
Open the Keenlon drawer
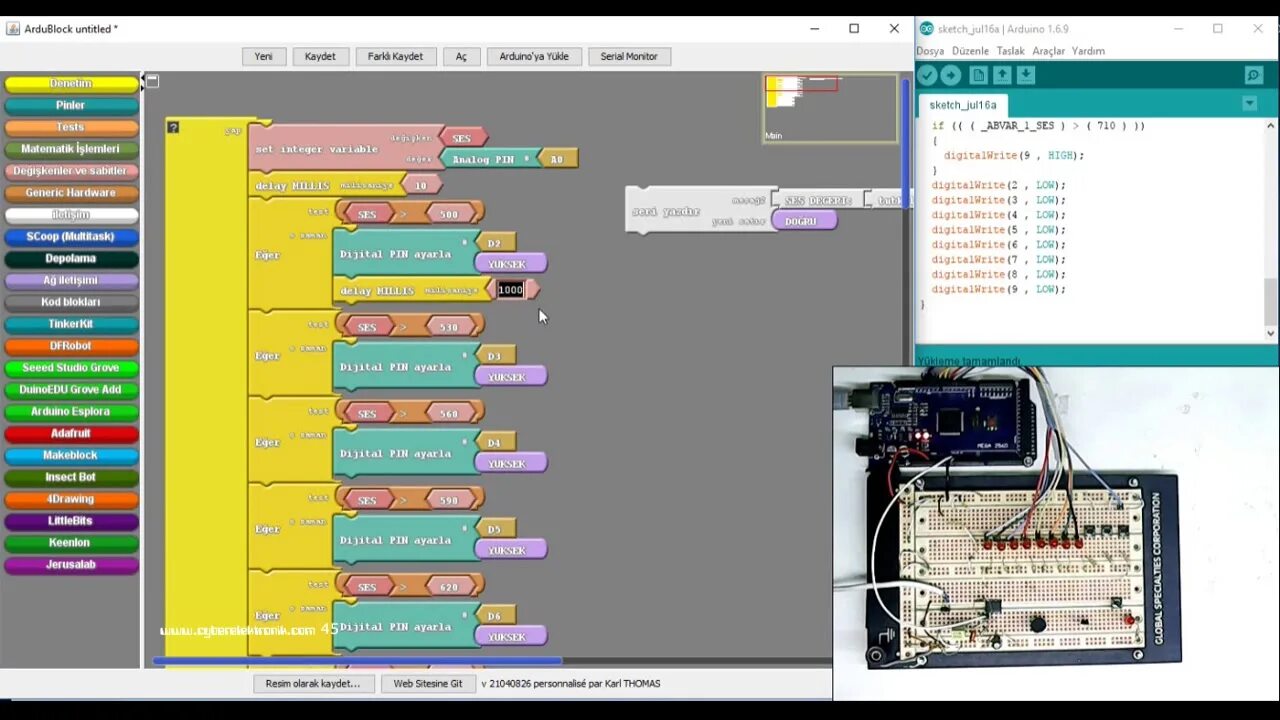pyautogui.click(x=71, y=543)
